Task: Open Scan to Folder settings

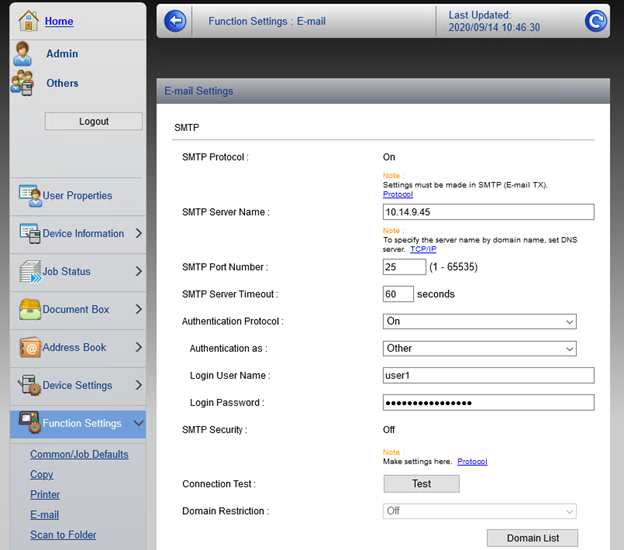Action: [x=63, y=535]
